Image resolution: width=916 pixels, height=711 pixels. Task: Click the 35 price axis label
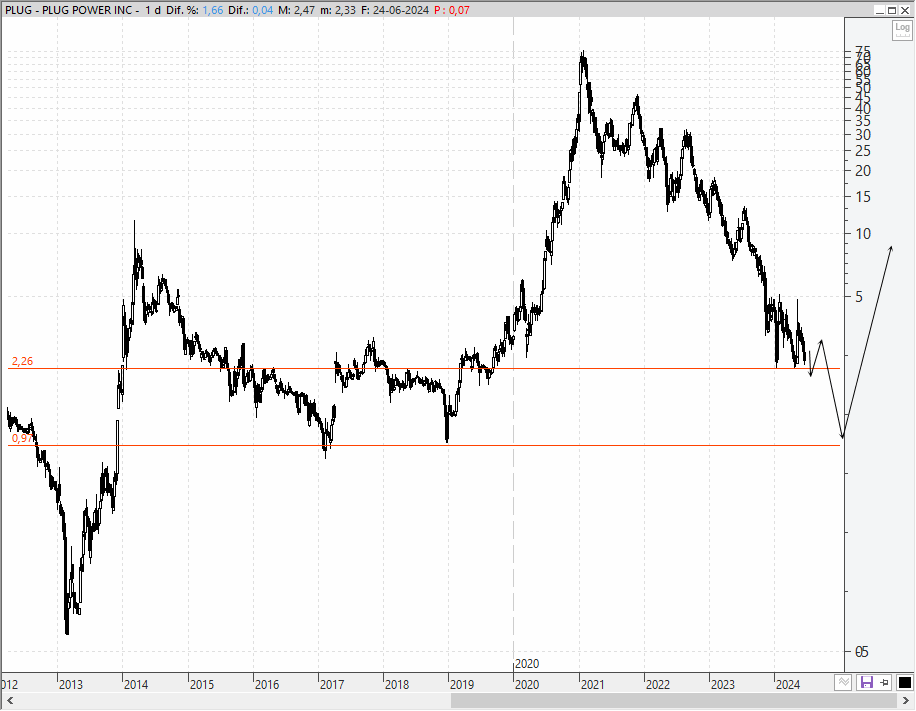[x=863, y=120]
